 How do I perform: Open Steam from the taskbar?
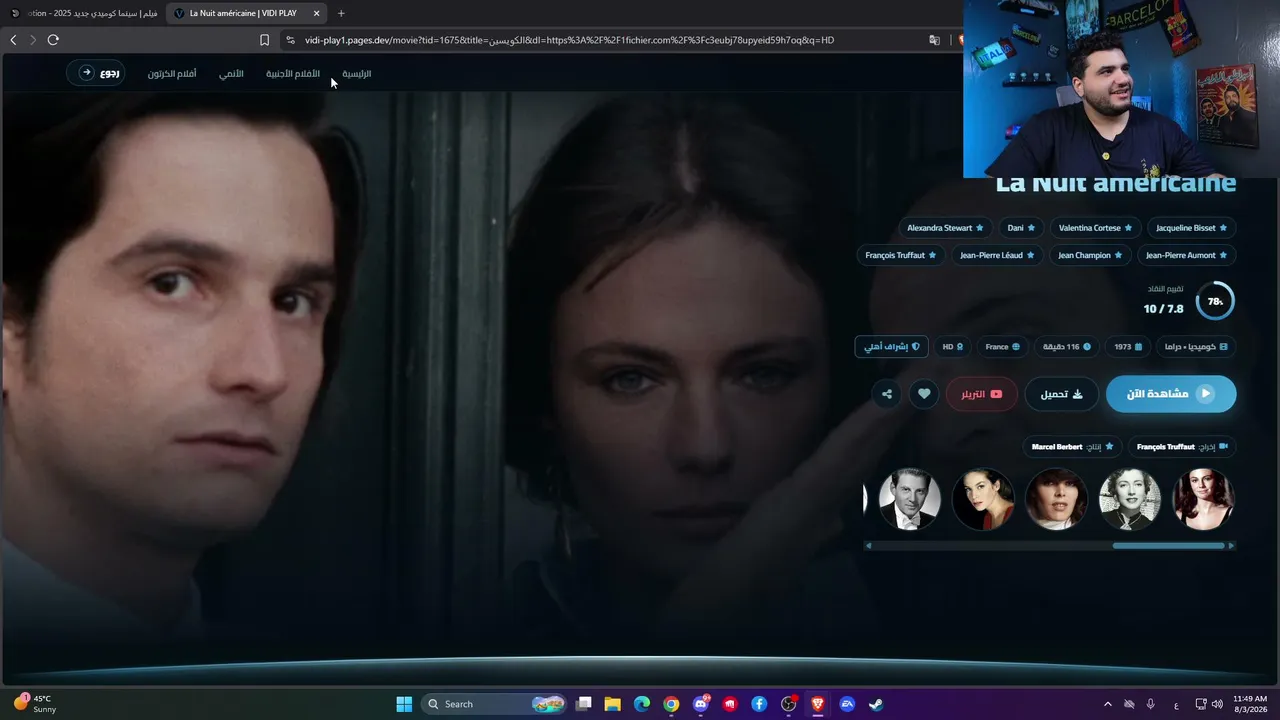pyautogui.click(x=876, y=704)
